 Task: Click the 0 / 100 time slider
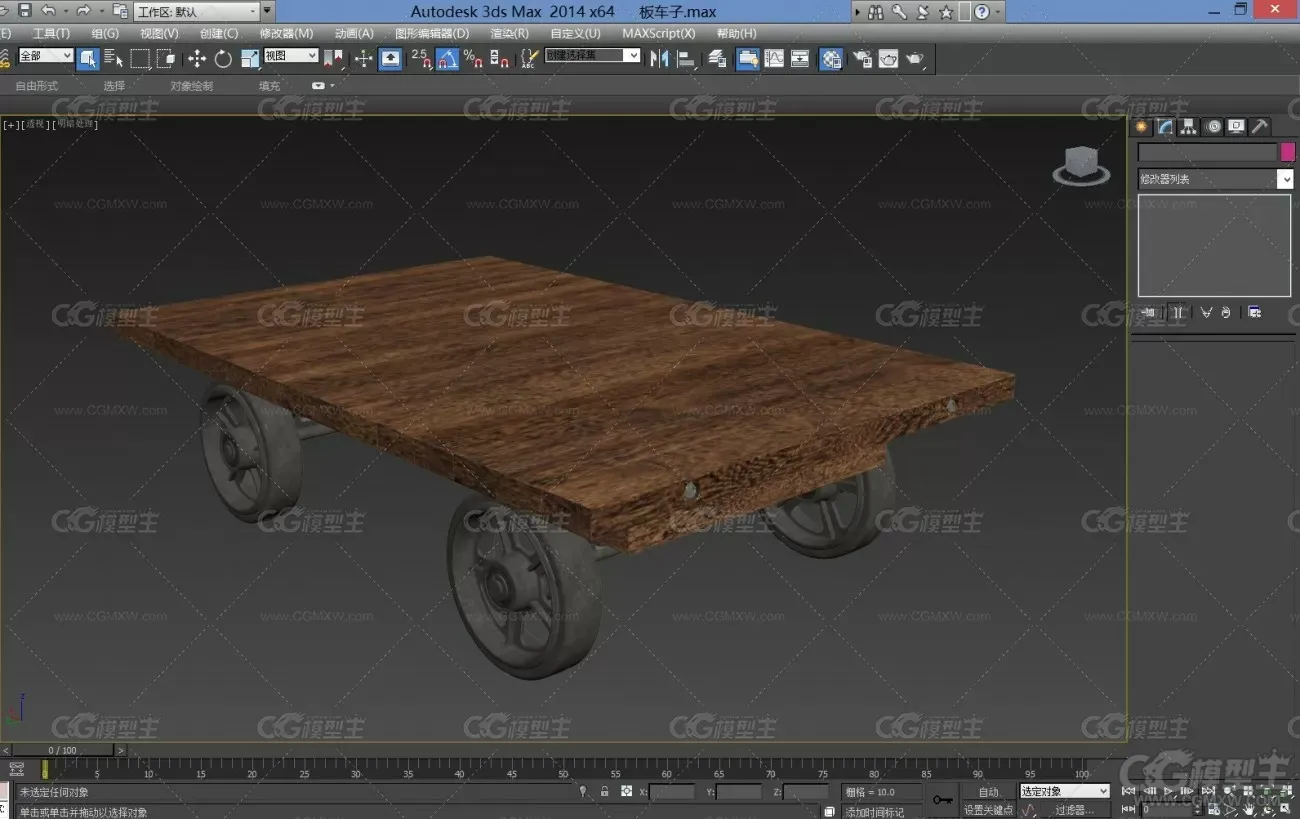coord(61,749)
